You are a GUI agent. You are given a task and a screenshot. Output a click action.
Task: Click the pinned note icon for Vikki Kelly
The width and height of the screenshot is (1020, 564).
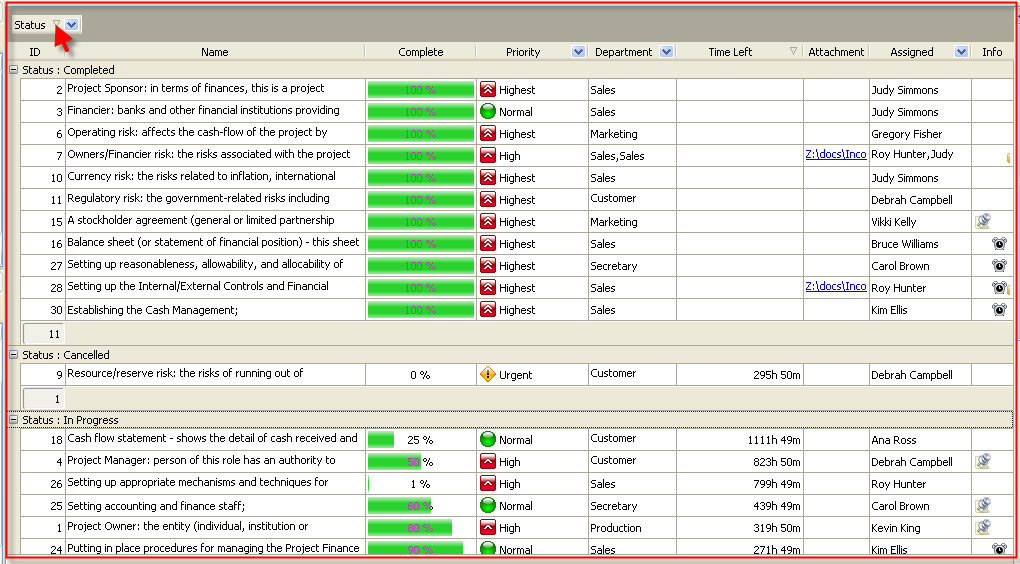(983, 222)
